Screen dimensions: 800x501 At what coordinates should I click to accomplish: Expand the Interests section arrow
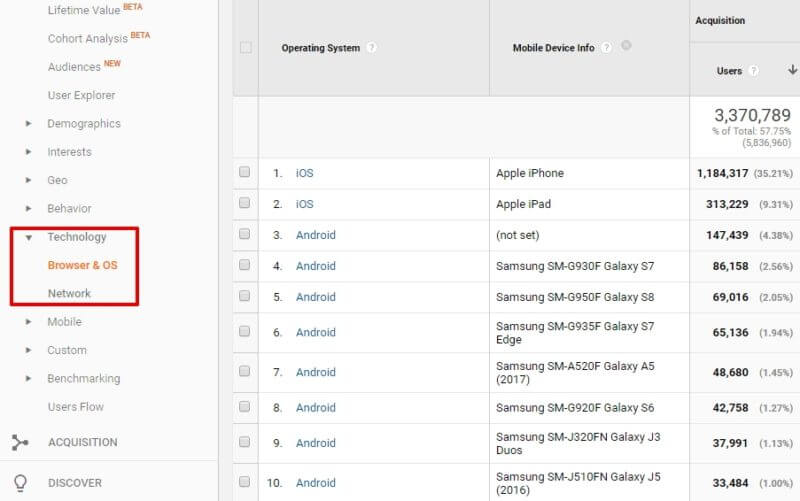tap(29, 152)
